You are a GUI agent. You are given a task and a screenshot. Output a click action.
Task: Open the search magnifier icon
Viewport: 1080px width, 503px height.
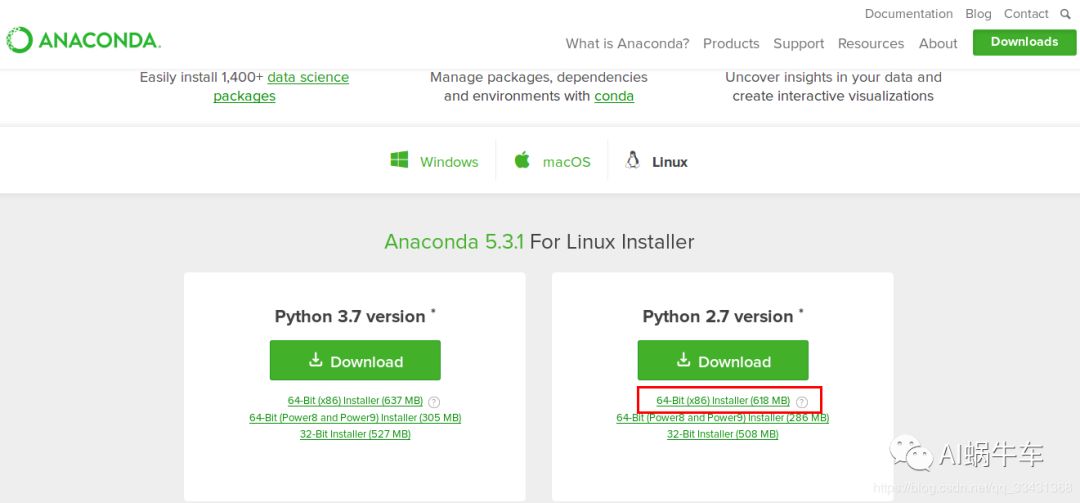click(1065, 14)
